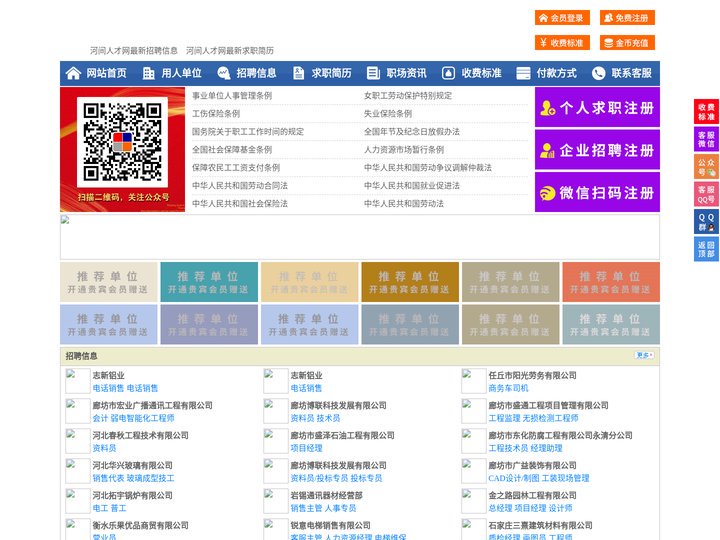Open 商务车司机 job link
This screenshot has height=540, width=720.
(x=508, y=388)
